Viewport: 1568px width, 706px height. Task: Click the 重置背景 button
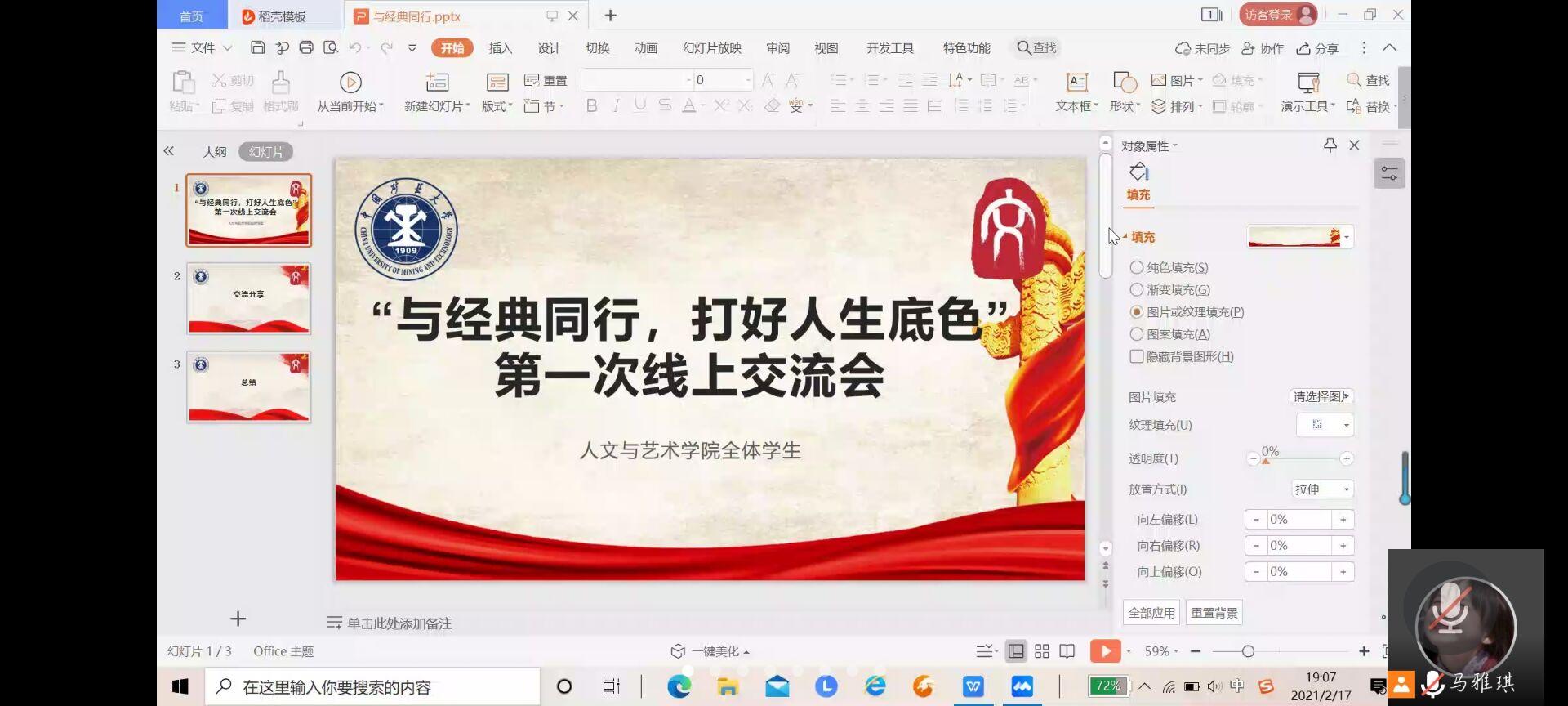1214,613
